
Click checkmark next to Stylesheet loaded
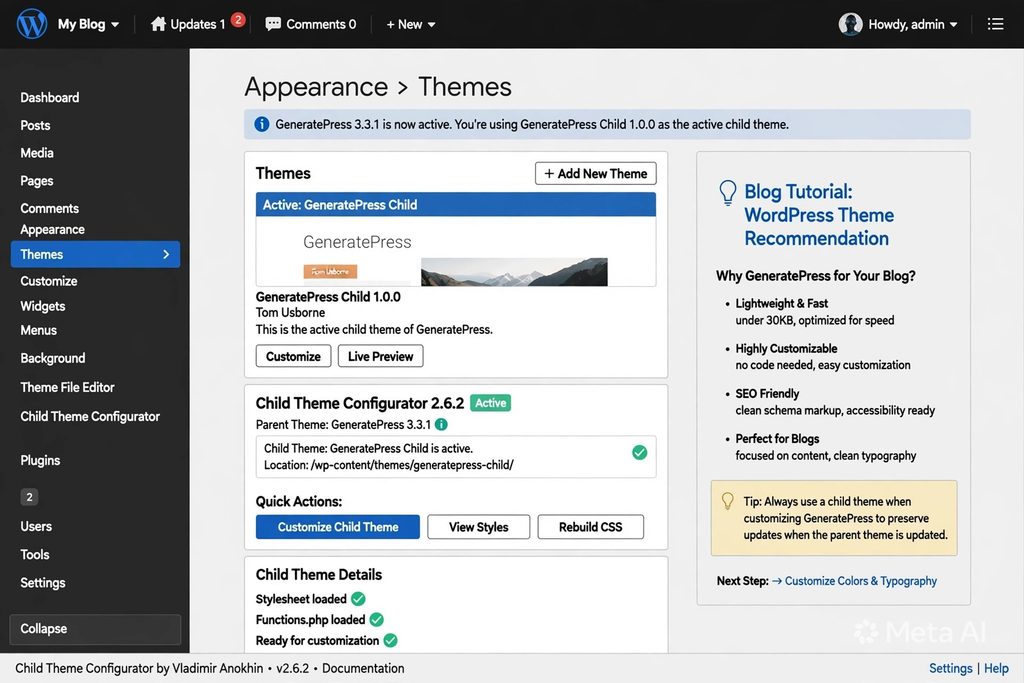(x=358, y=599)
